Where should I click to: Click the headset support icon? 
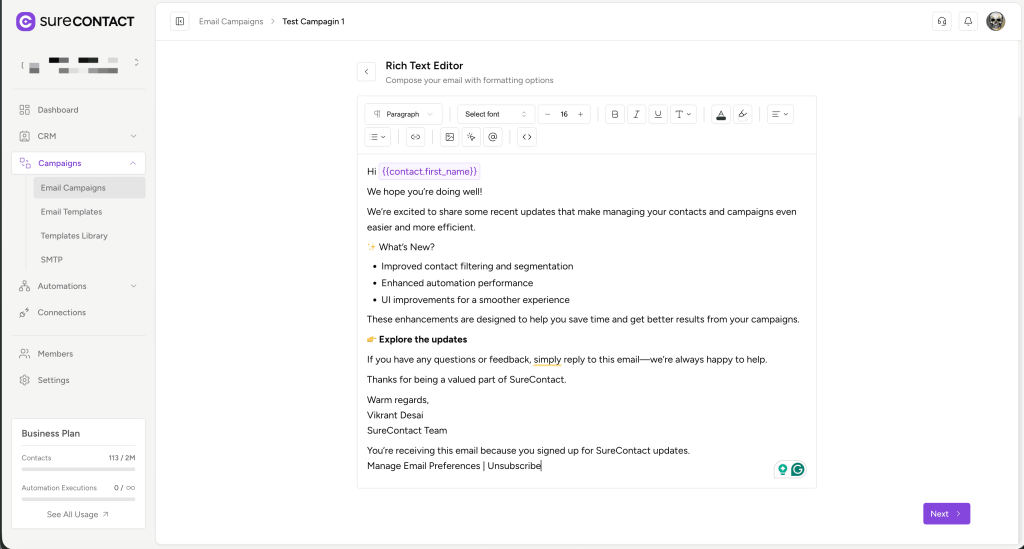pos(941,21)
